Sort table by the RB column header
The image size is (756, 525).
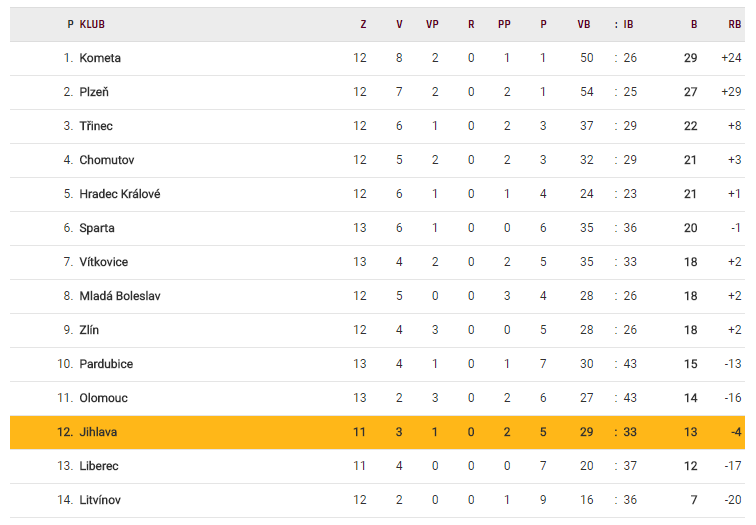click(x=734, y=24)
